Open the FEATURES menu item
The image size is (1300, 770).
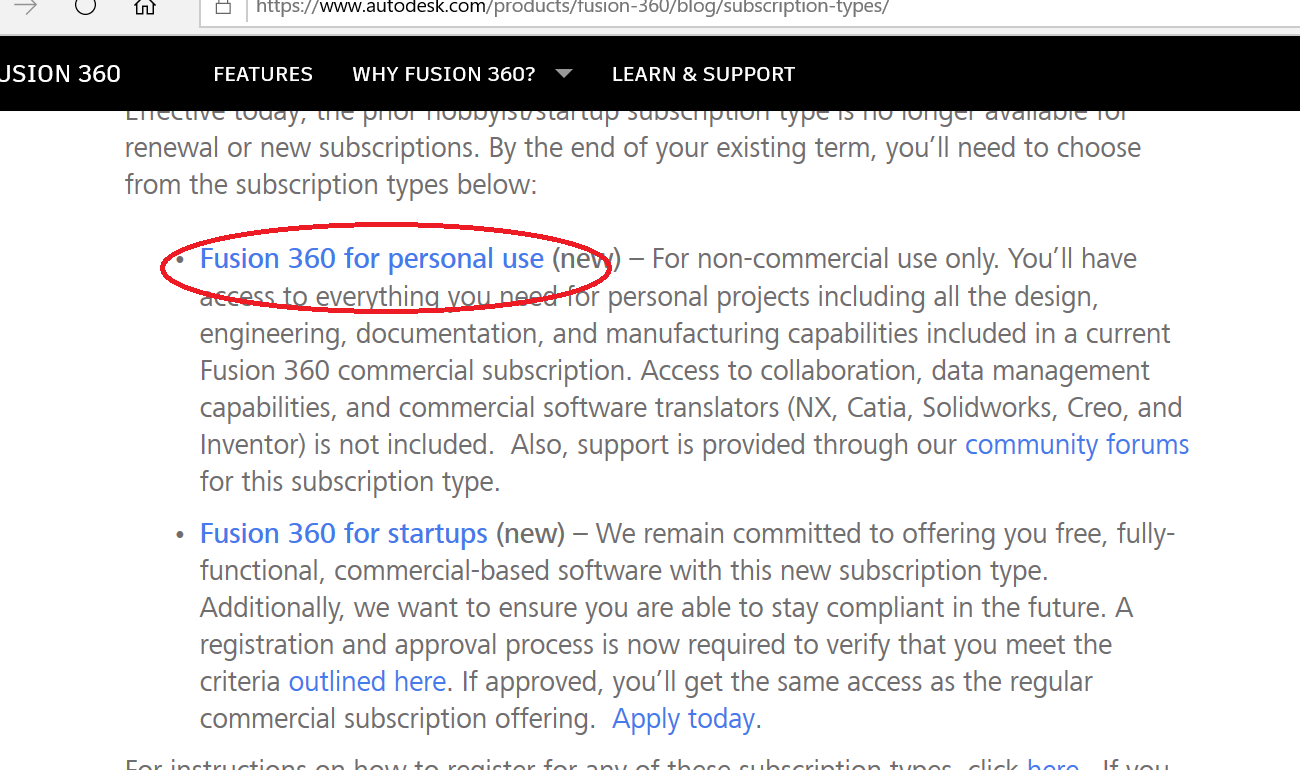263,74
